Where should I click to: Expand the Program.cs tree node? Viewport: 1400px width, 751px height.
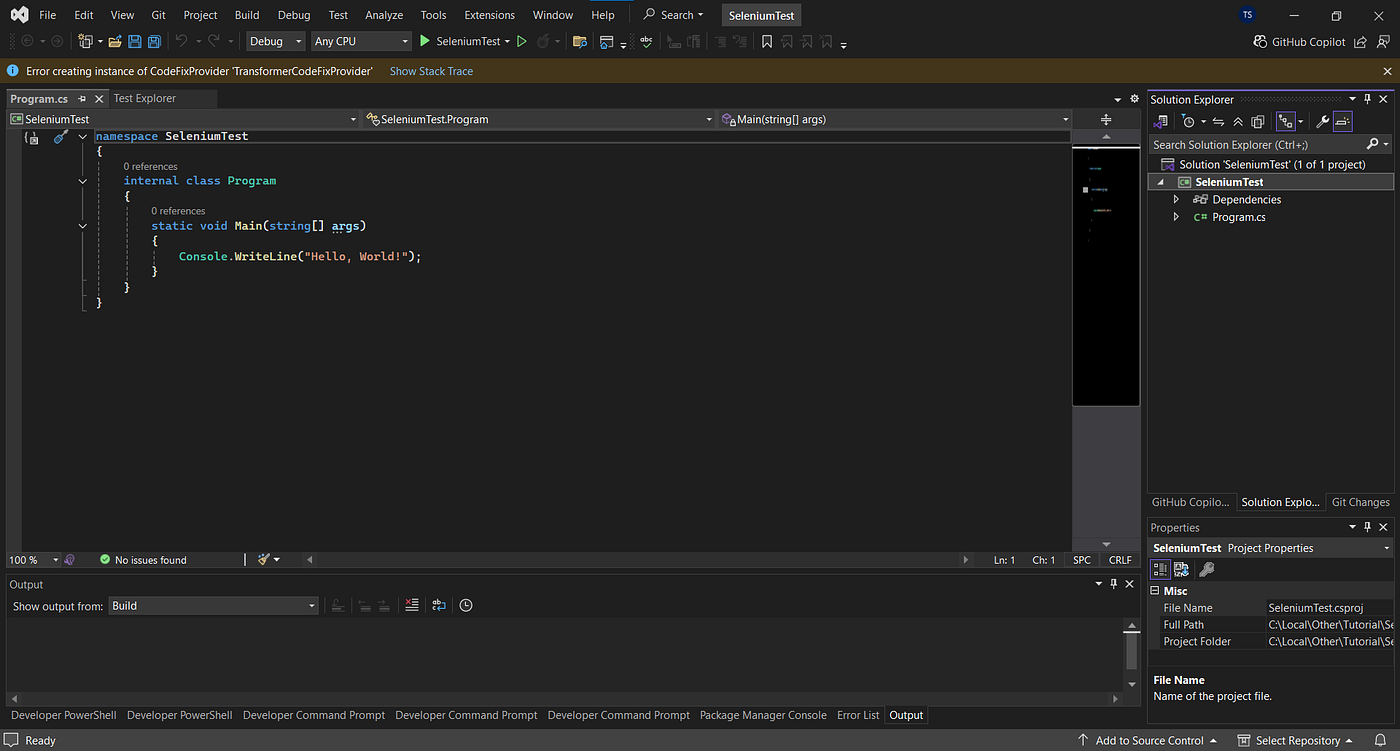coord(1176,217)
